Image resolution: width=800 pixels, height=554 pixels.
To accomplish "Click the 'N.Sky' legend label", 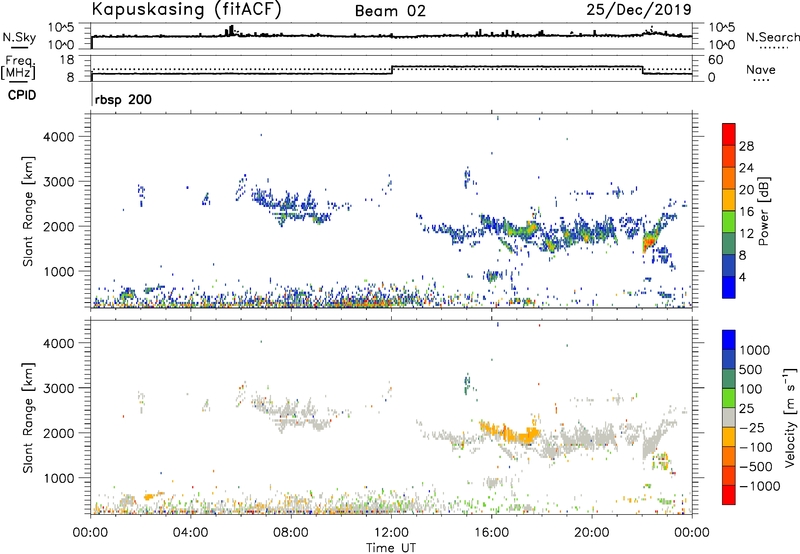I will [x=19, y=37].
